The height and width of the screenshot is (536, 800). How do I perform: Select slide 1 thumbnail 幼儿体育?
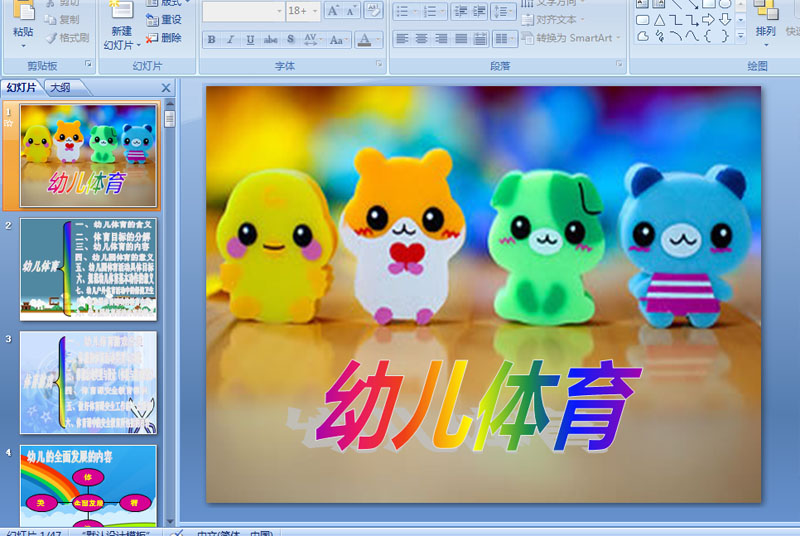point(88,155)
